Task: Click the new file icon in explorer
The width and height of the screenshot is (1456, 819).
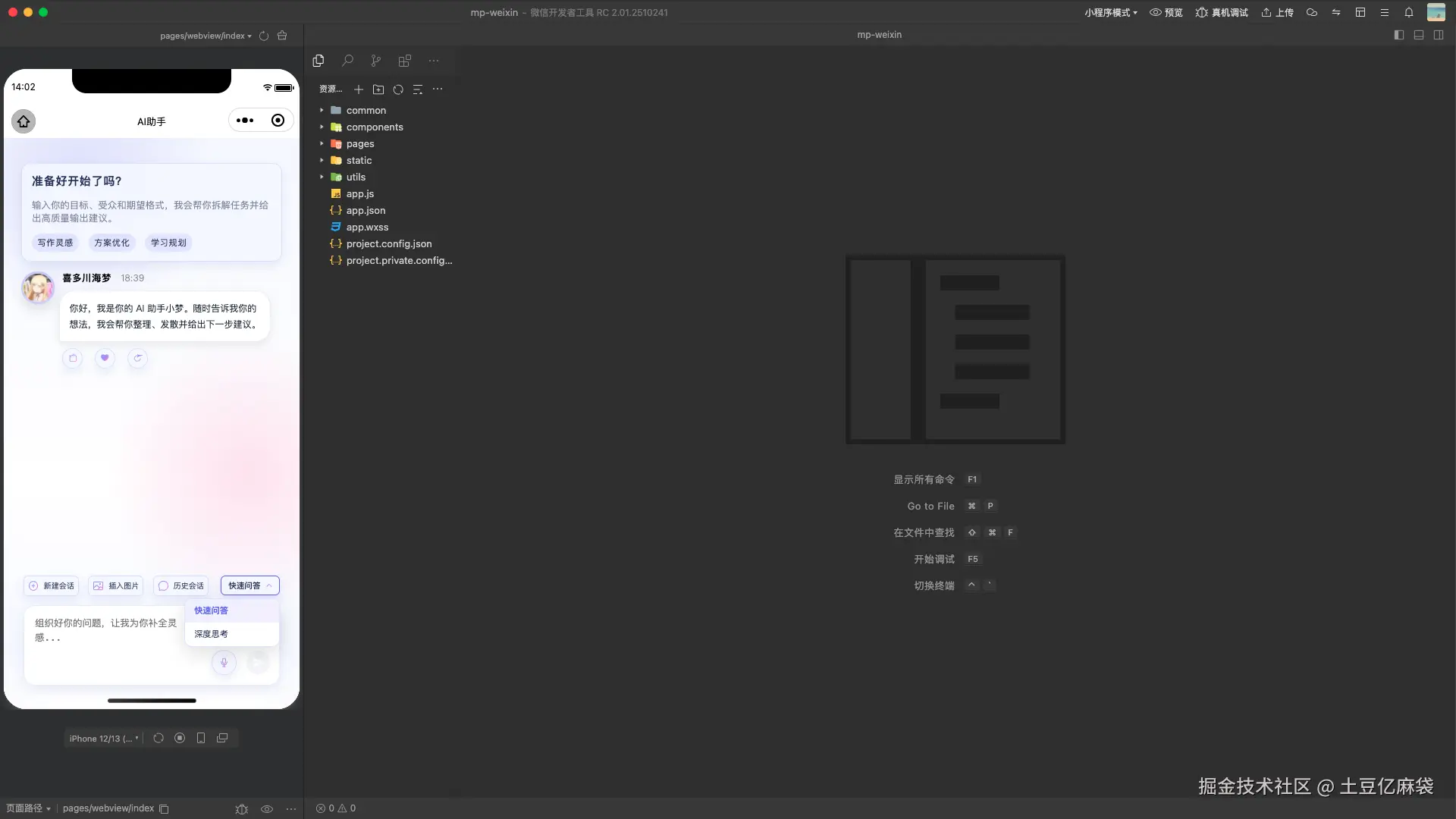Action: (359, 89)
